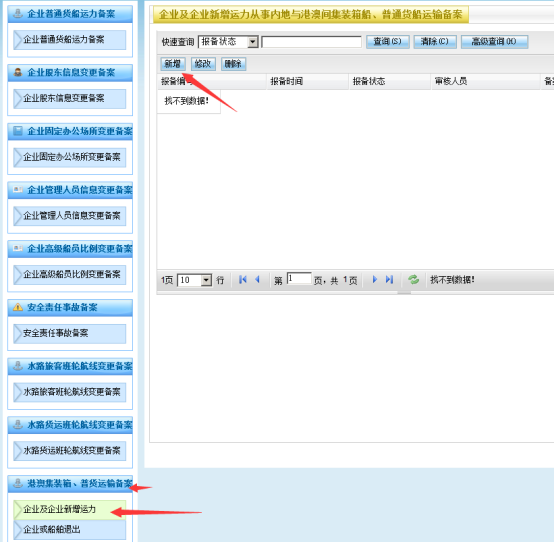The height and width of the screenshot is (542, 555).
Task: Click the ship icon beside 企业普通货船运力备案 header
Action: [x=17, y=13]
